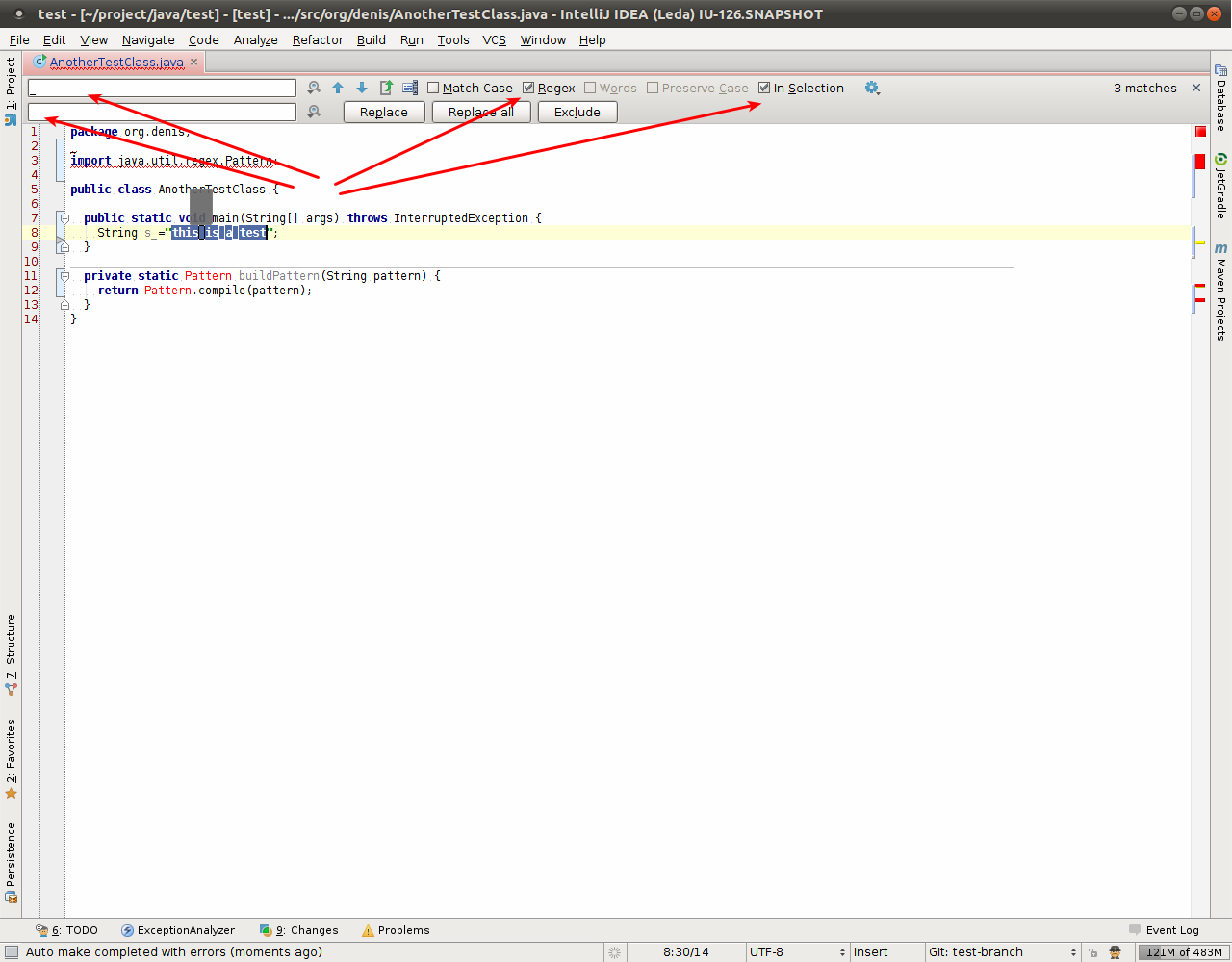Screen dimensions: 1232x962
Task: Click Find All export icon
Action: pyautogui.click(x=386, y=88)
